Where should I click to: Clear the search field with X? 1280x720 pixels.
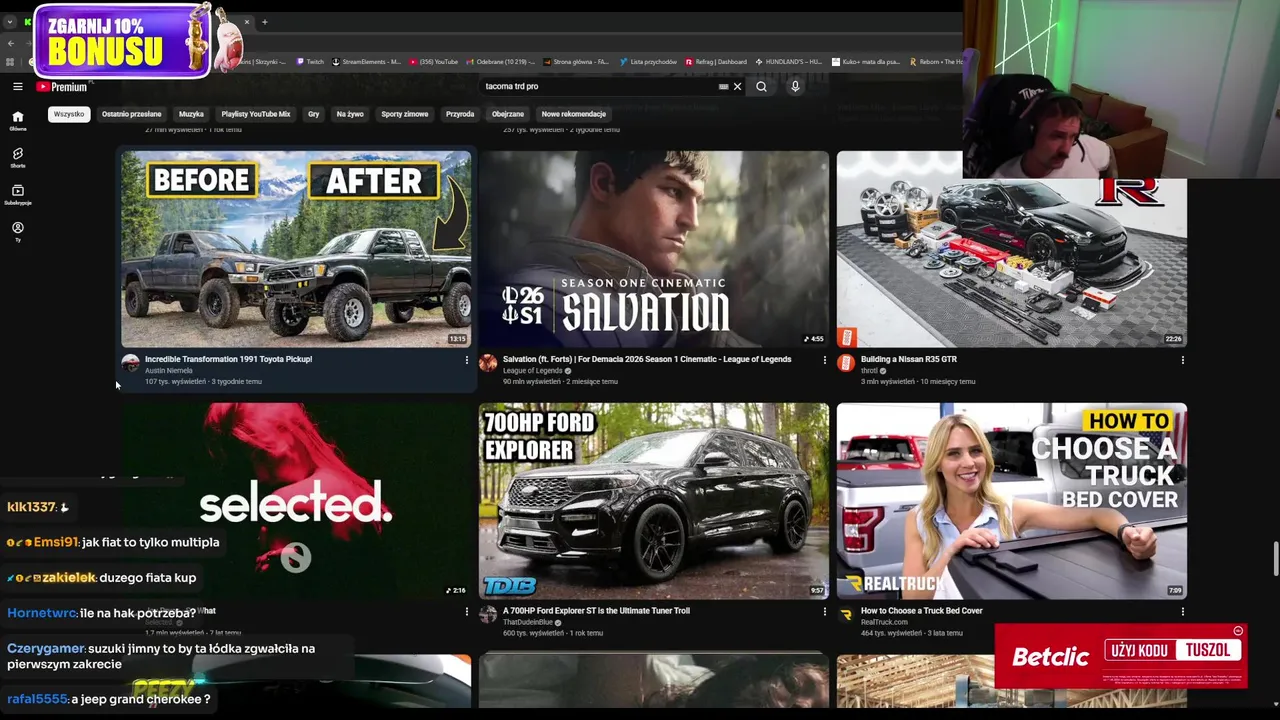pyautogui.click(x=737, y=87)
